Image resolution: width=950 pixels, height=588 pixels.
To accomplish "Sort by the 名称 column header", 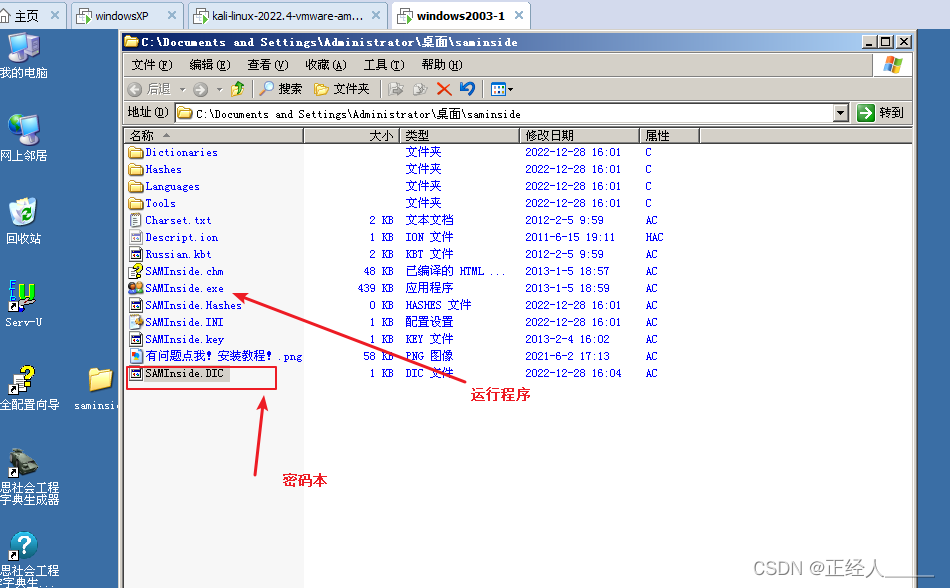I will pyautogui.click(x=213, y=136).
